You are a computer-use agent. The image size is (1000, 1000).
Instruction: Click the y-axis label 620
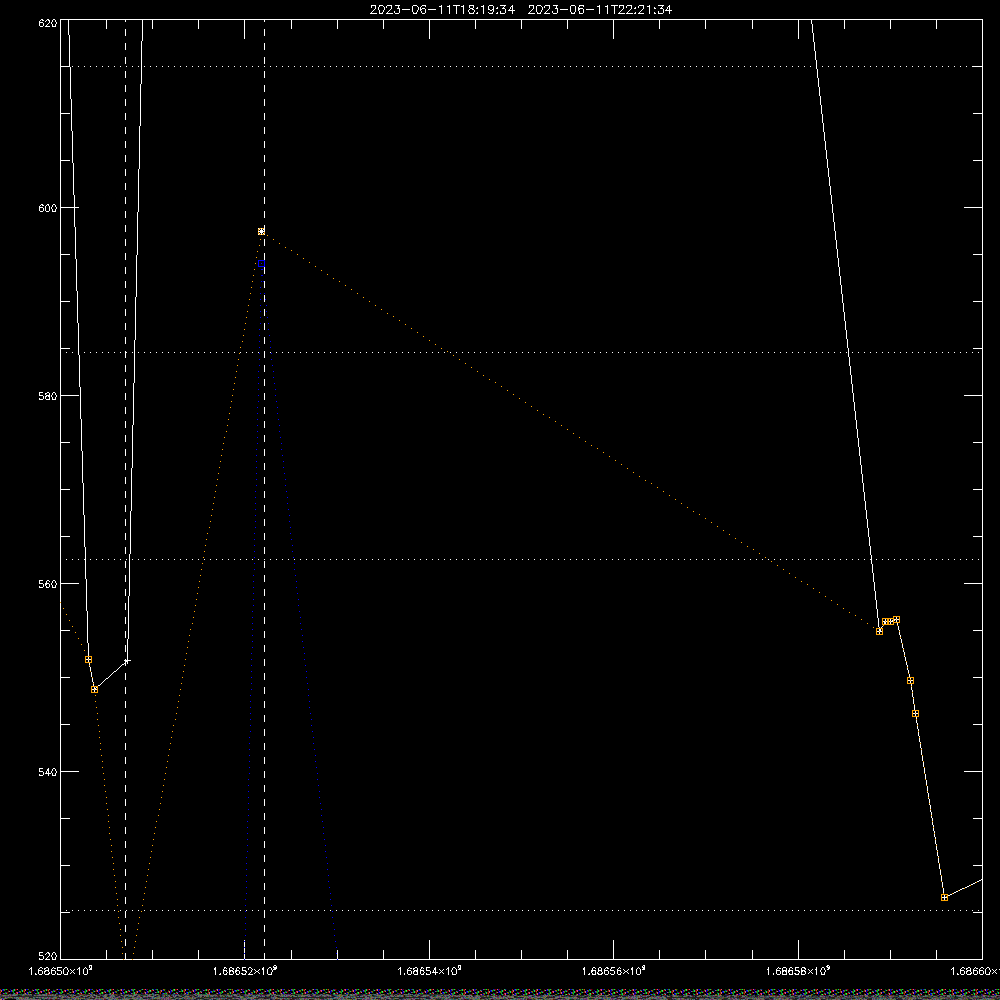[x=48, y=22]
